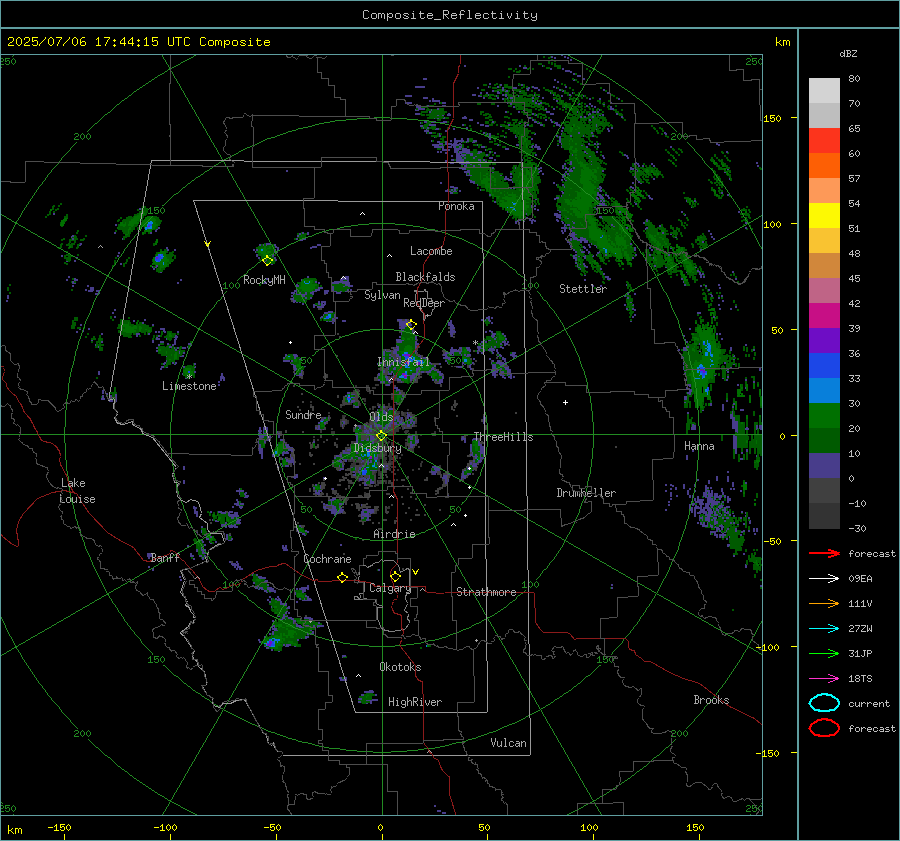Click the Blackfalds town label
This screenshot has width=900, height=841.
[425, 277]
